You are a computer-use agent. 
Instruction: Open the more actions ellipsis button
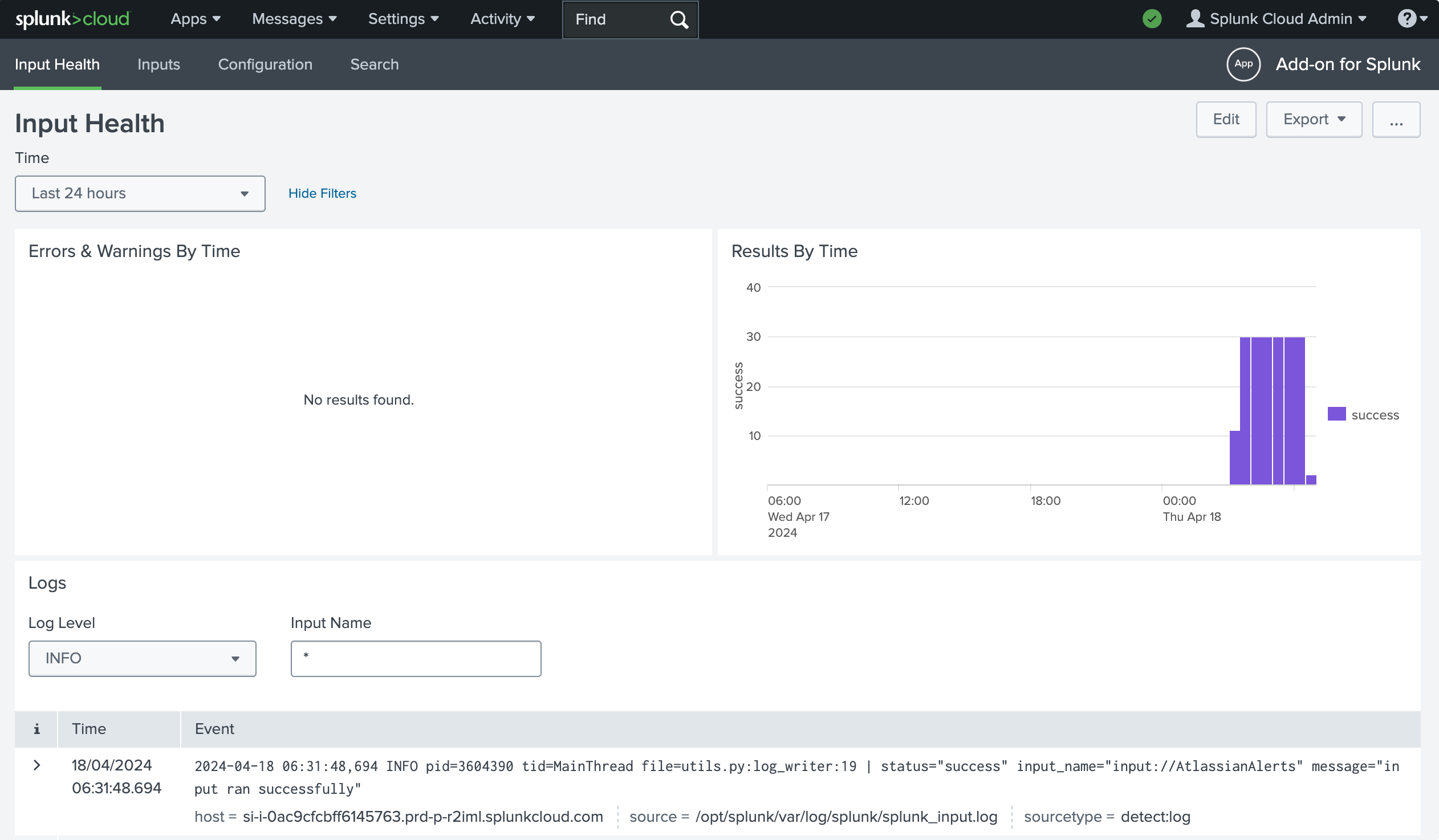click(1396, 120)
